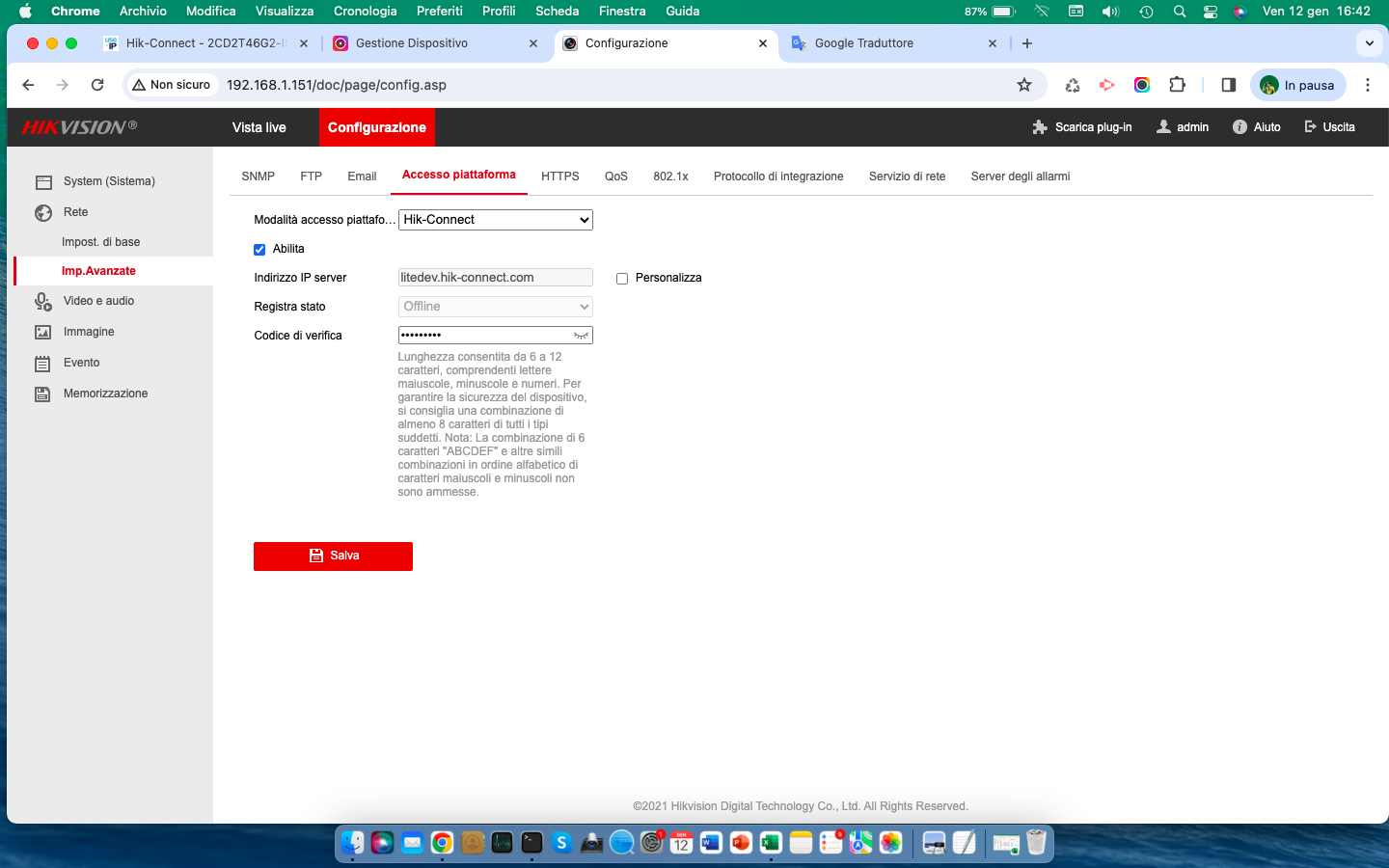
Task: Click the Rete globe icon
Action: click(43, 213)
